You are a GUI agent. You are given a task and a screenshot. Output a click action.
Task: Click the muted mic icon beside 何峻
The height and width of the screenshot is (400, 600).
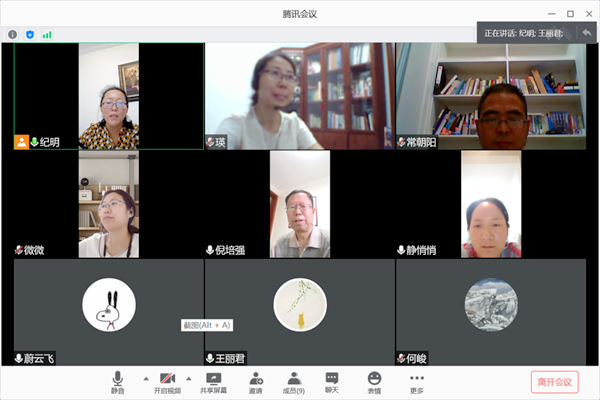[x=401, y=357]
